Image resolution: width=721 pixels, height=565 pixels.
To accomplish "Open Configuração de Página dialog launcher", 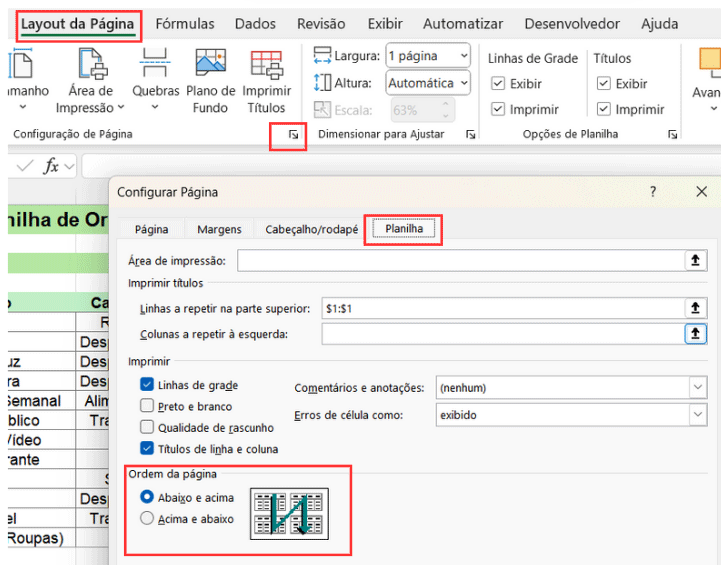I will (x=293, y=134).
